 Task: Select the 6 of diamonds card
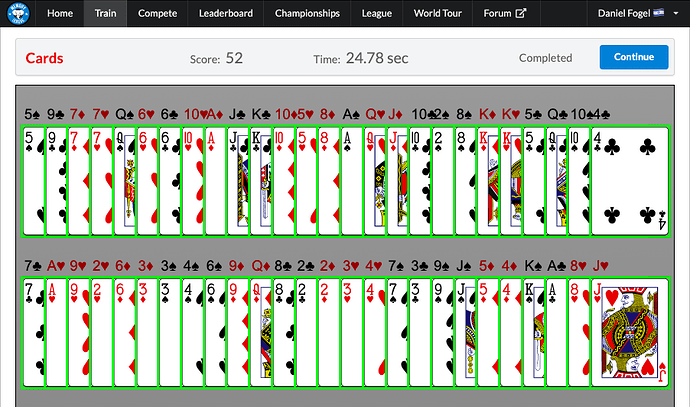pos(125,332)
